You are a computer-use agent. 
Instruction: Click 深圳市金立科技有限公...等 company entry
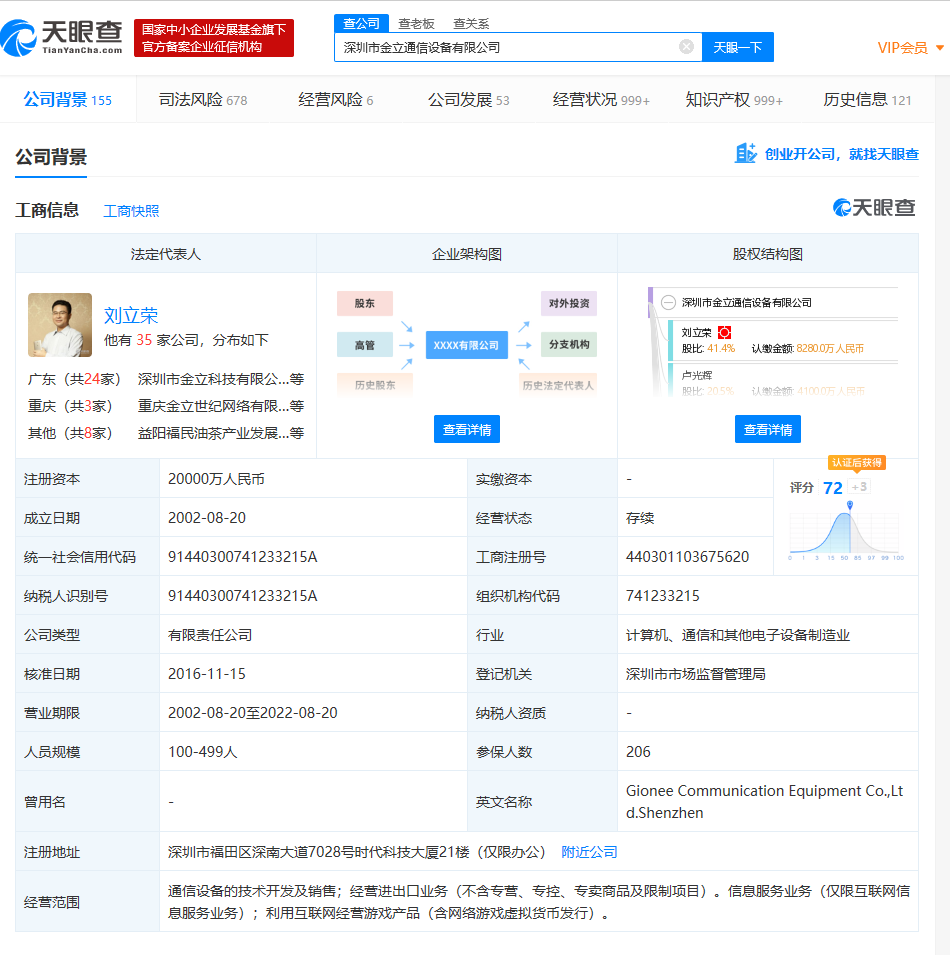coord(220,379)
